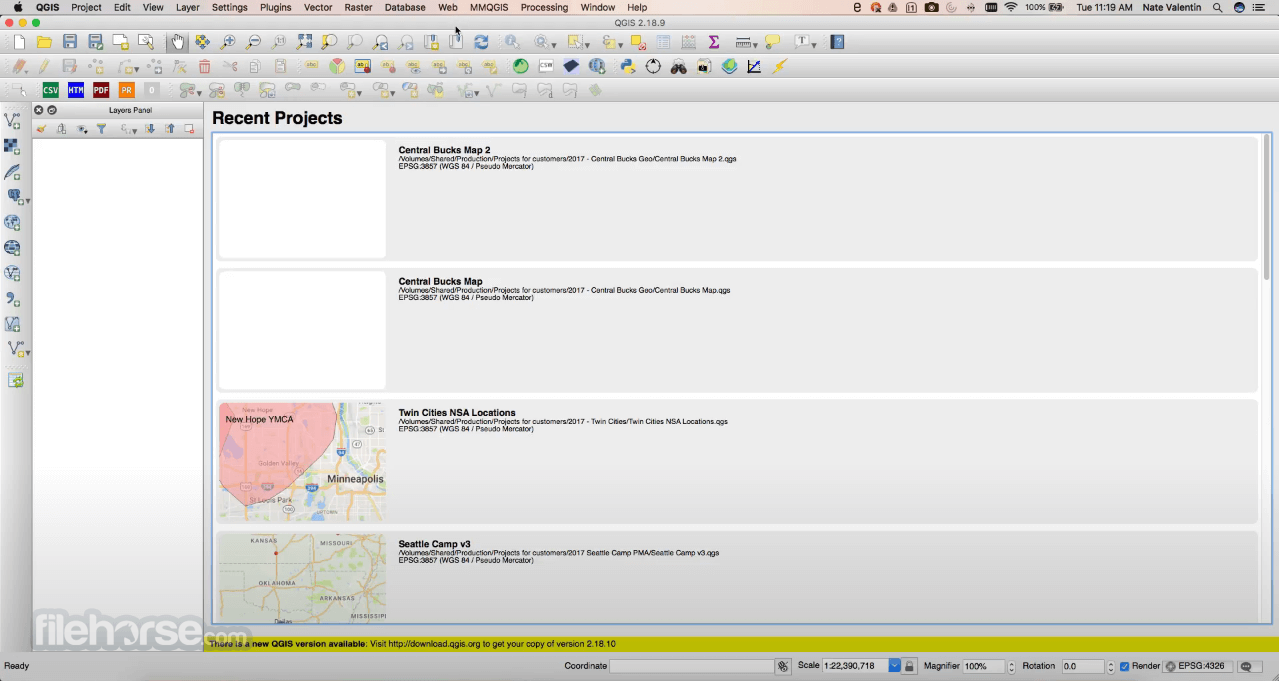
Task: Select the Zoom In magnifier tool
Action: coord(228,42)
